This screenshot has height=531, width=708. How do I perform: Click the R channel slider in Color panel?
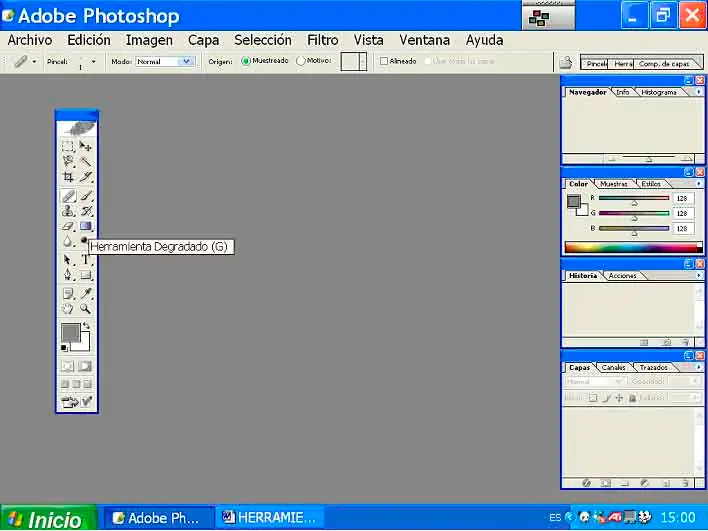633,198
